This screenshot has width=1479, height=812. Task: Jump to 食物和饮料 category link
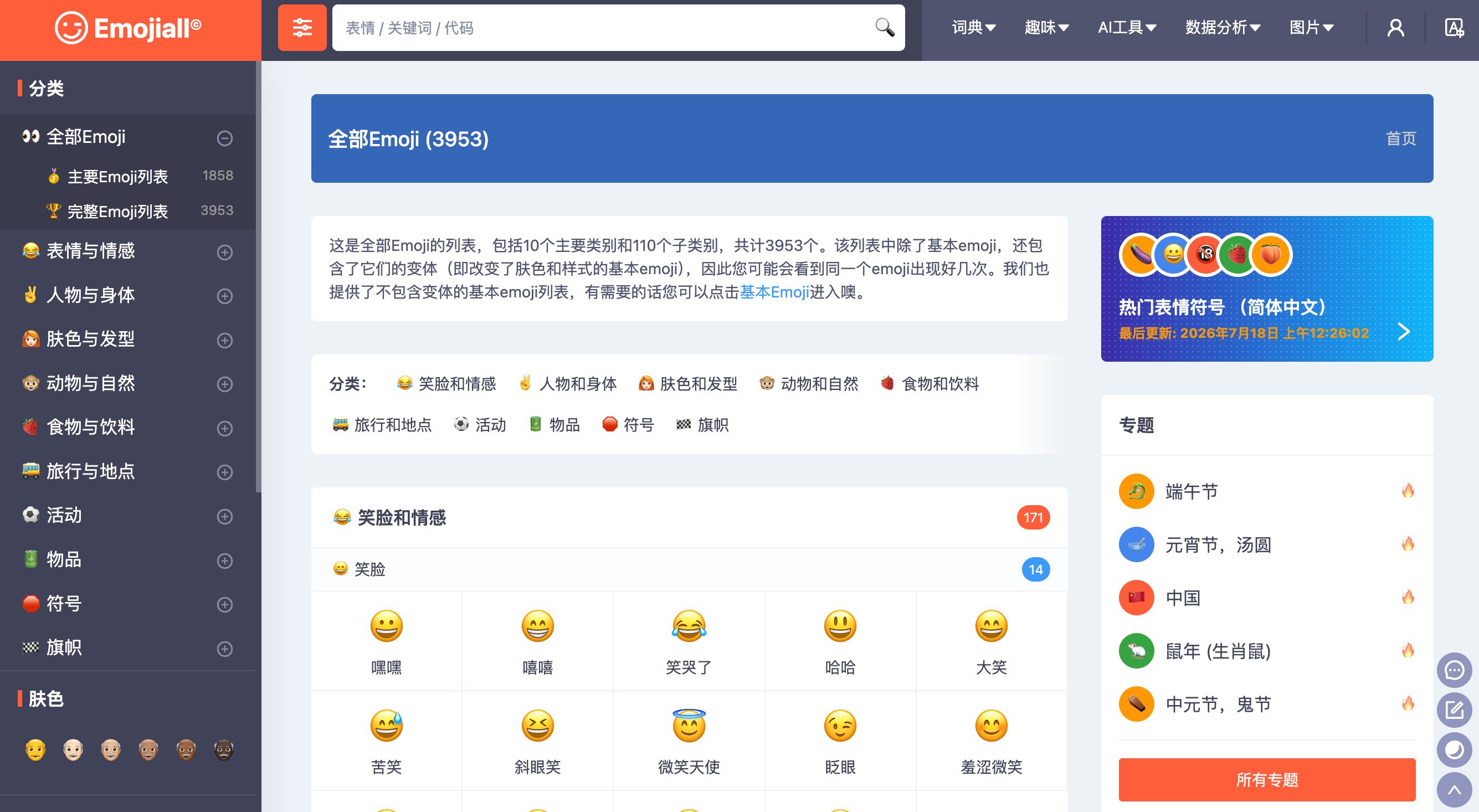[x=929, y=383]
